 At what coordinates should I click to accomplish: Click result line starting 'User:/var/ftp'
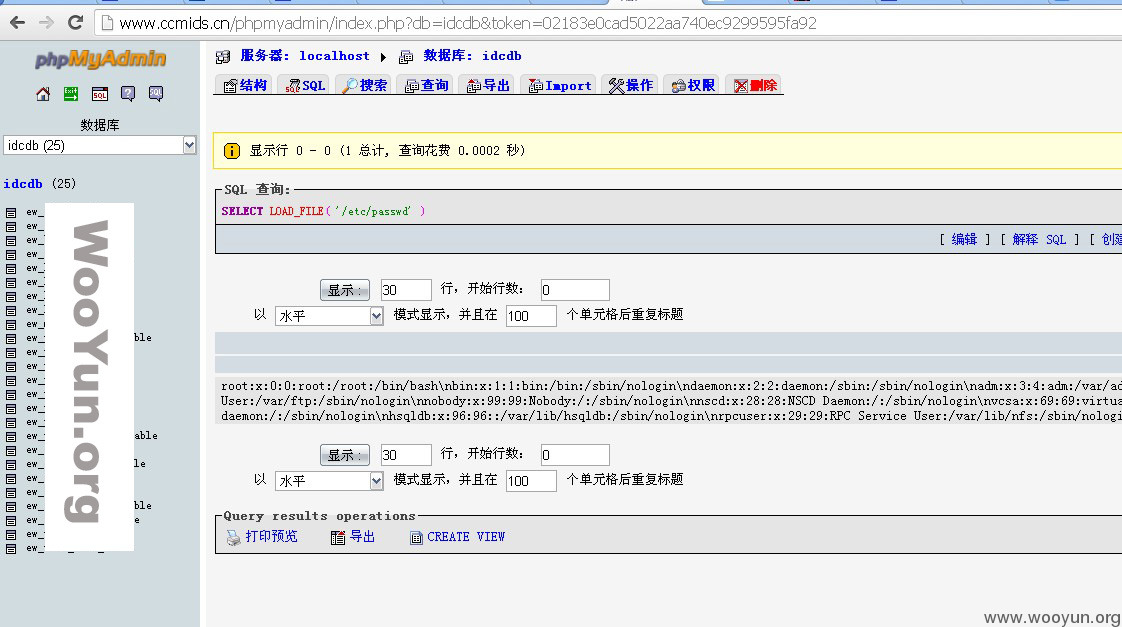click(x=671, y=401)
